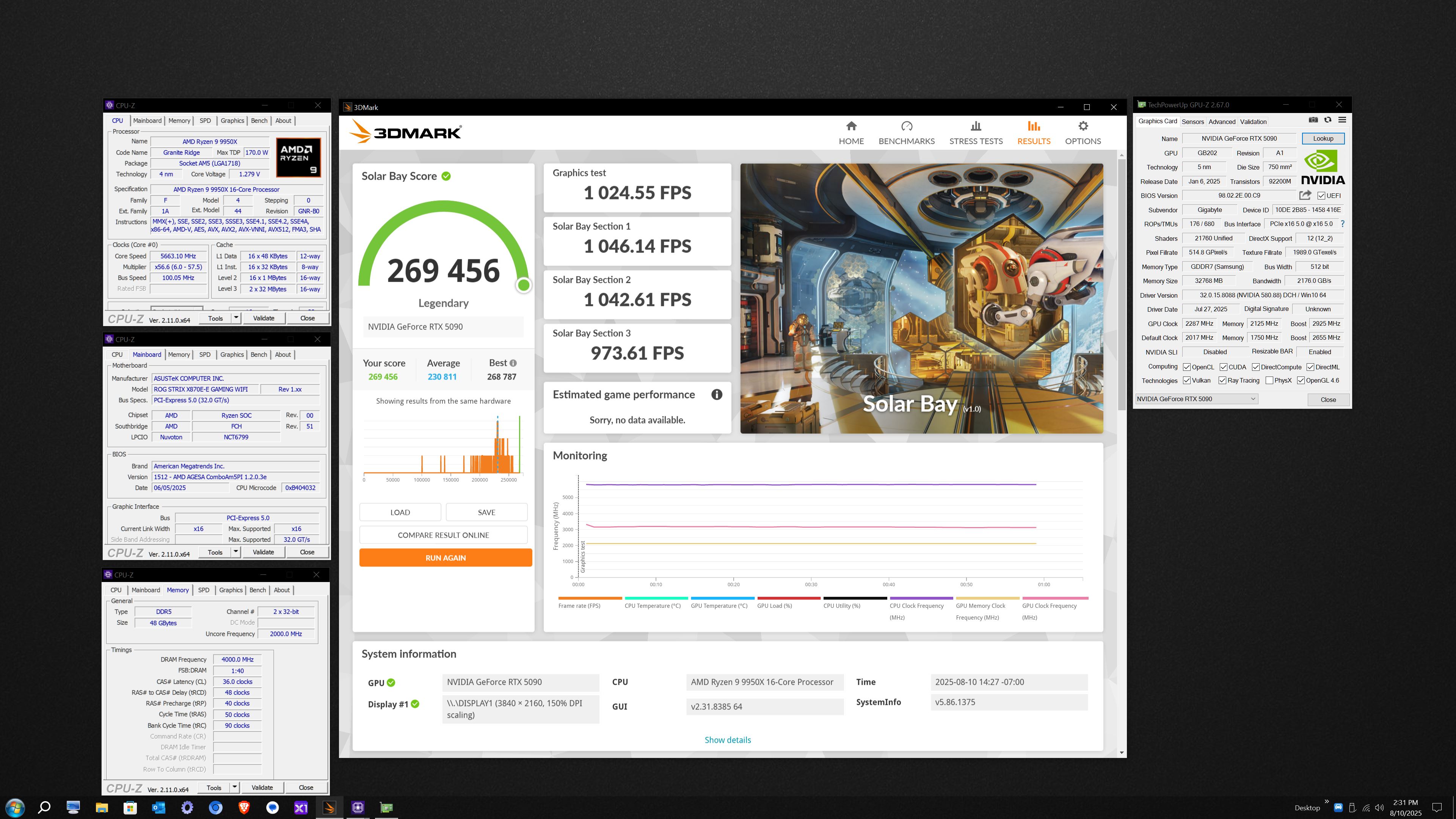Toggle the Vulkan checkbox
Image resolution: width=1456 pixels, height=819 pixels.
click(x=1186, y=380)
